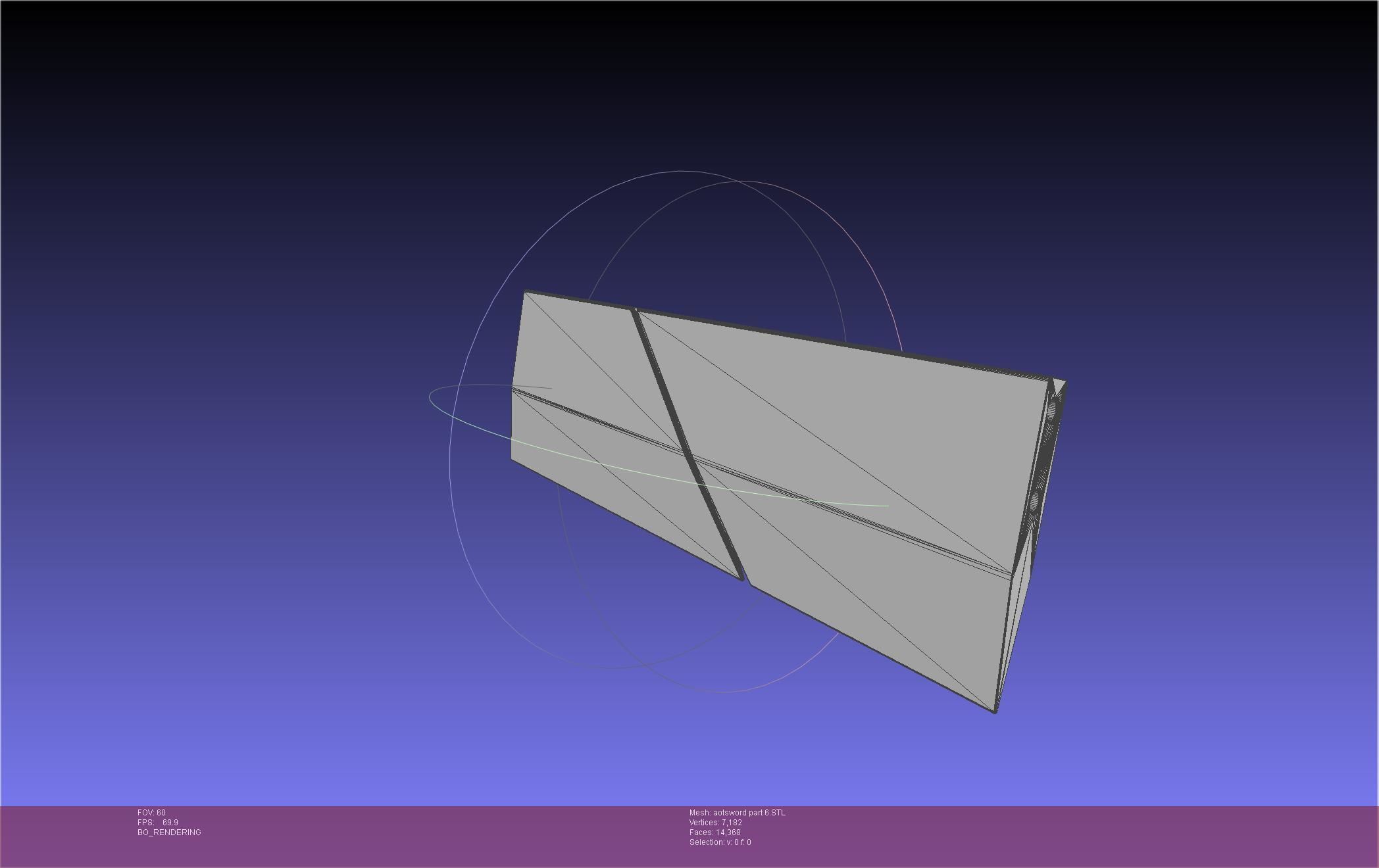Click the 'FPS: 69.9' readout
This screenshot has height=868, width=1379.
pos(158,823)
